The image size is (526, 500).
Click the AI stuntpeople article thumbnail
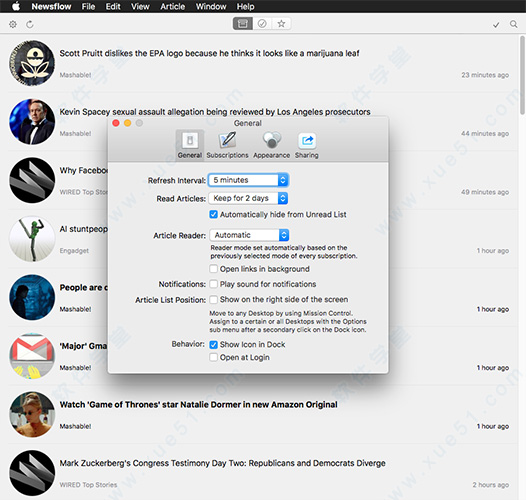(x=32, y=239)
